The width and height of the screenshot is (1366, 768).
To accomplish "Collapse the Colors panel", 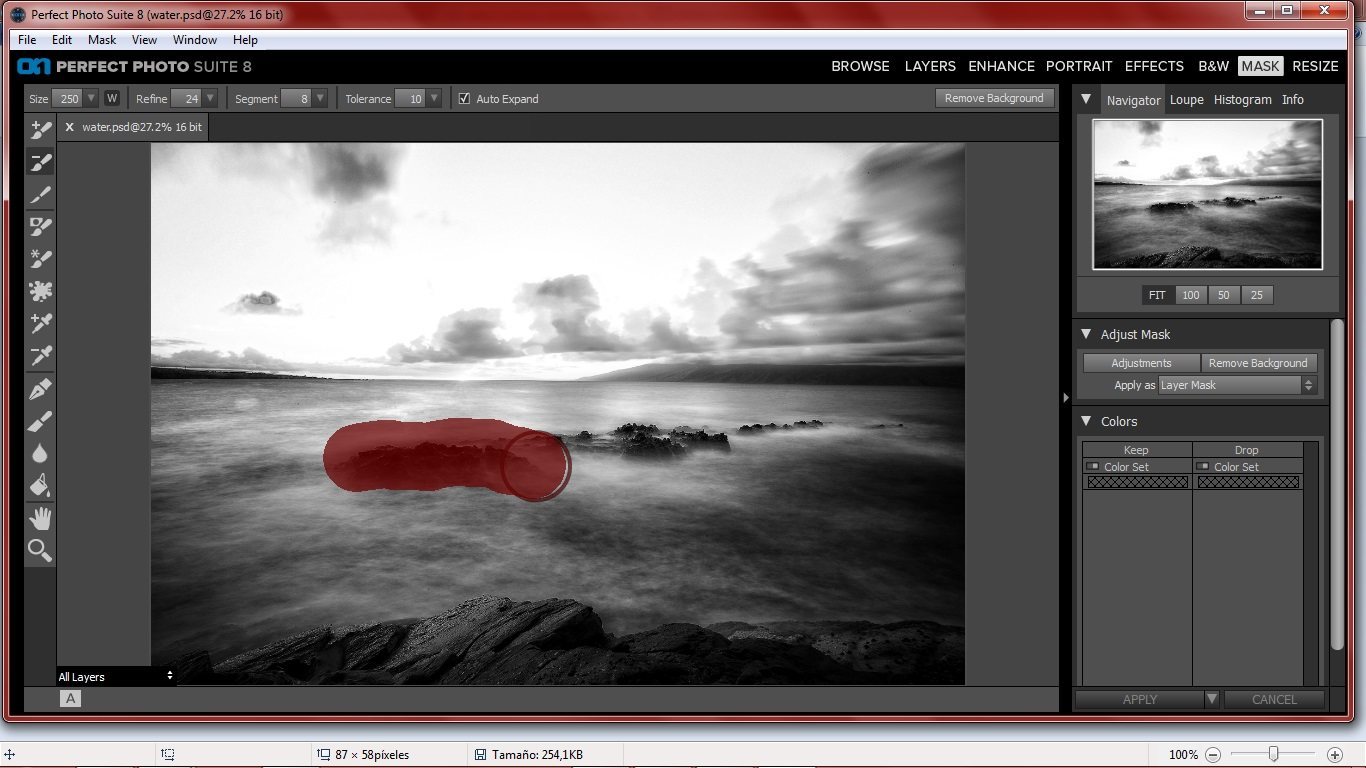I will pos(1086,421).
